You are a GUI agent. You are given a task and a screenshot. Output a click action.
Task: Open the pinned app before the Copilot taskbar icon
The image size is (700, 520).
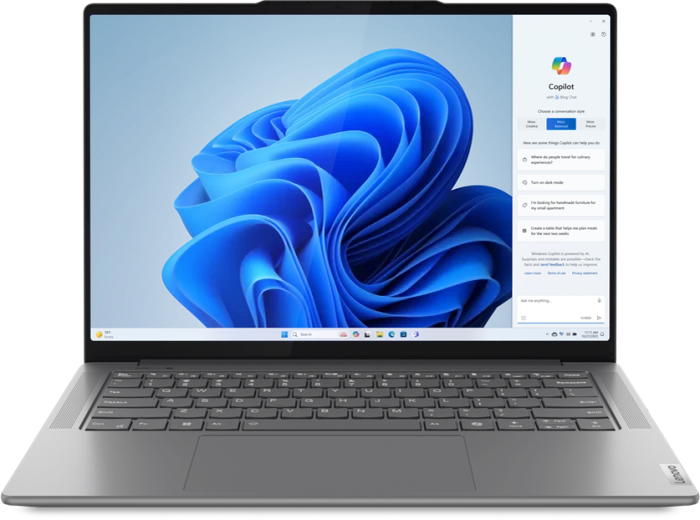(343, 334)
